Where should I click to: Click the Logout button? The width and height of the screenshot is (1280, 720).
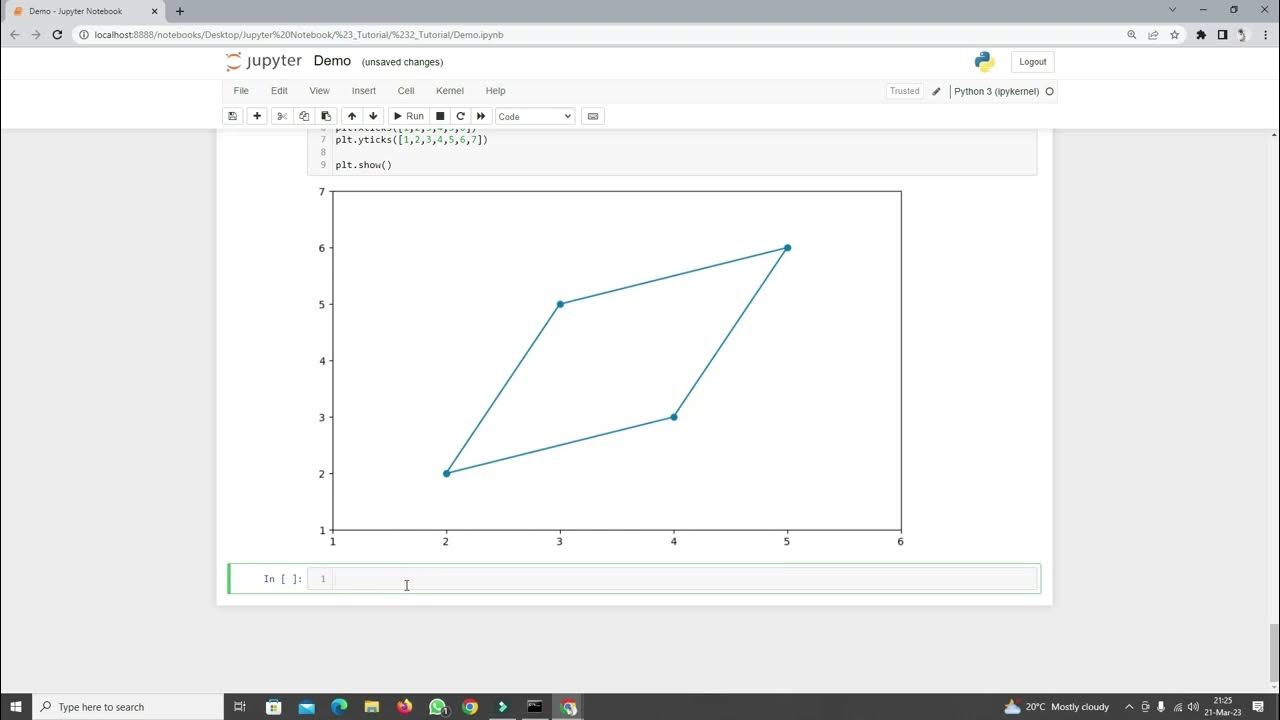pyautogui.click(x=1032, y=62)
